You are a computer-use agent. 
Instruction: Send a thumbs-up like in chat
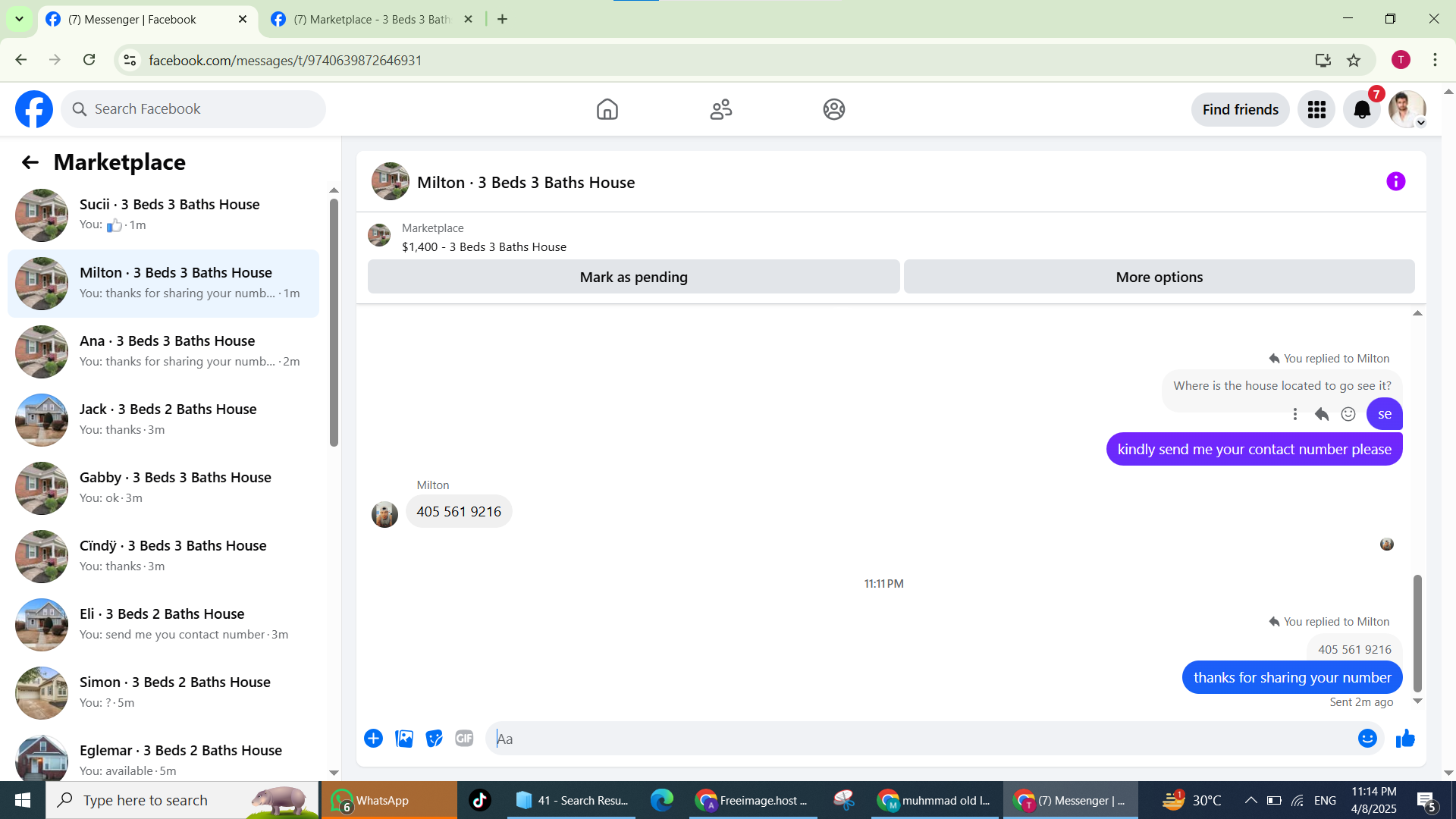1405,739
